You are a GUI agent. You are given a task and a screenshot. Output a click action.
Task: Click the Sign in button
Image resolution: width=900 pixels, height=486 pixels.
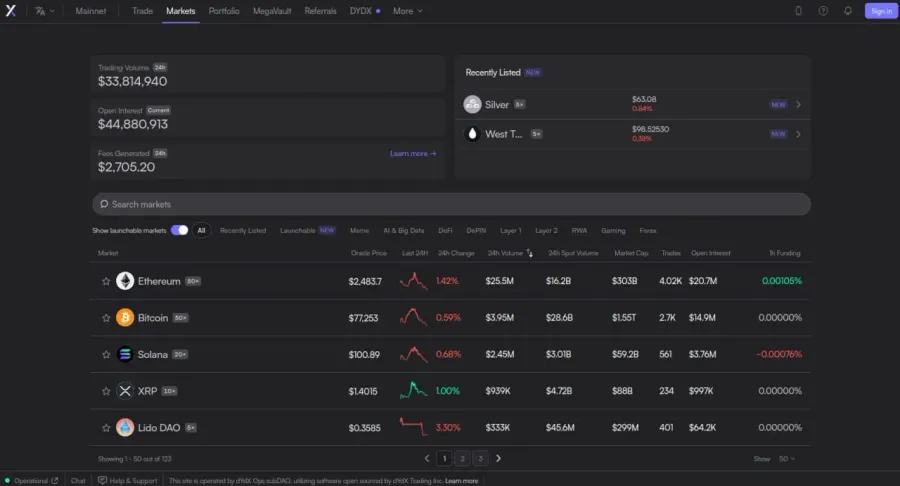tap(881, 11)
